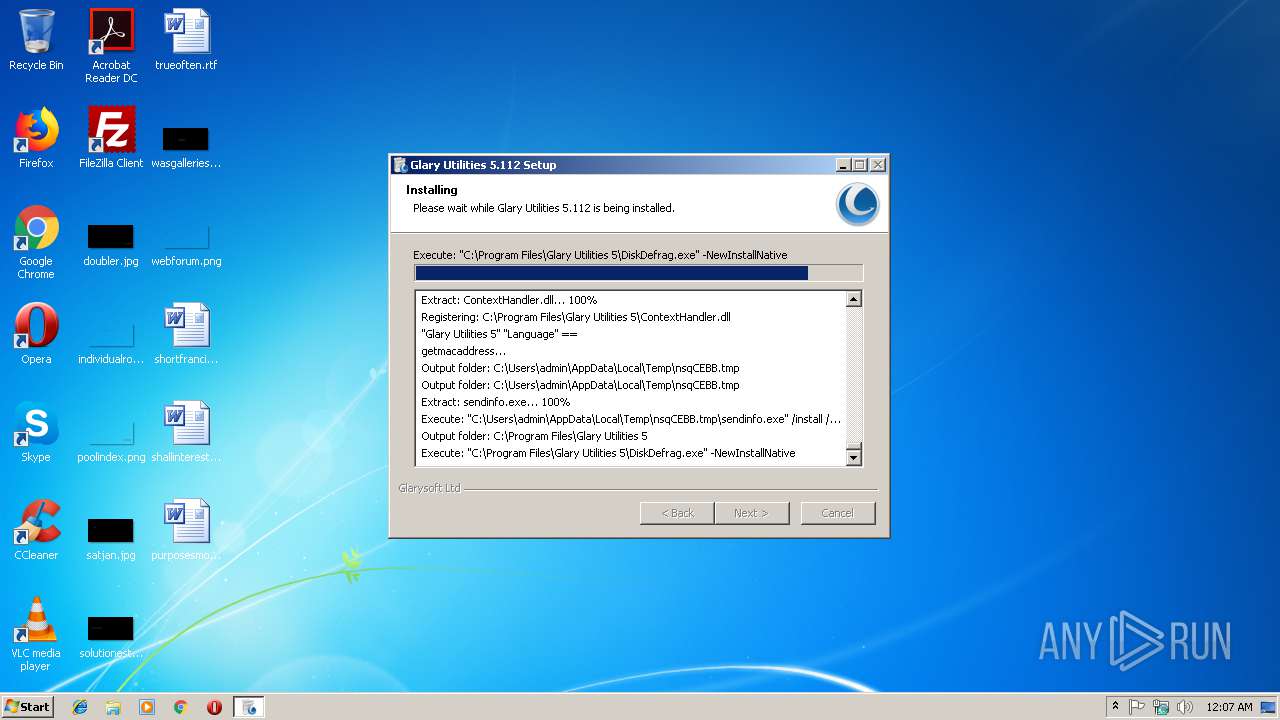Viewport: 1280px width, 720px height.
Task: Open the clock showing 12:07 AM
Action: (1230, 707)
